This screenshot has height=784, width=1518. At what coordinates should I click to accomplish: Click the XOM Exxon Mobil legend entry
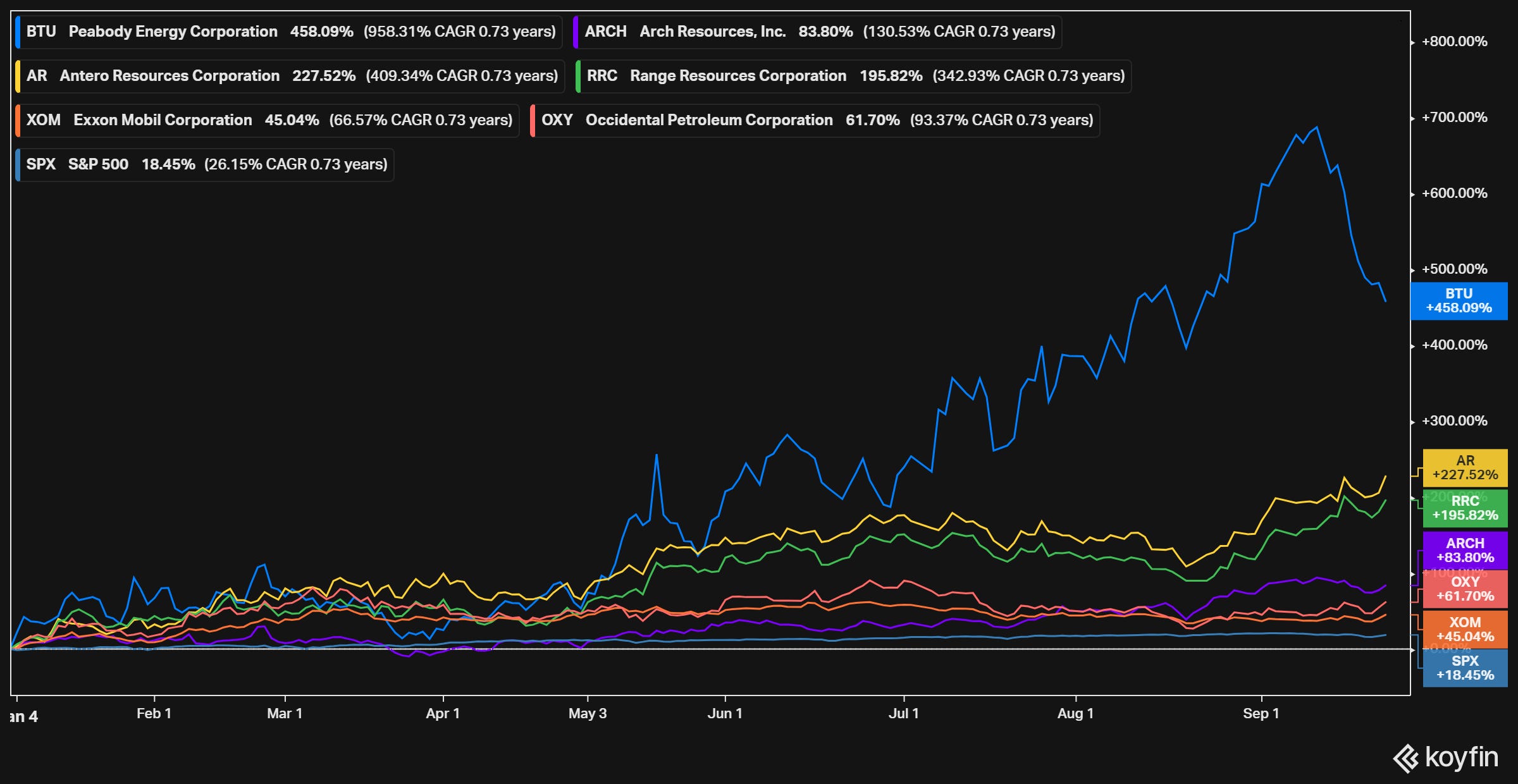(268, 120)
